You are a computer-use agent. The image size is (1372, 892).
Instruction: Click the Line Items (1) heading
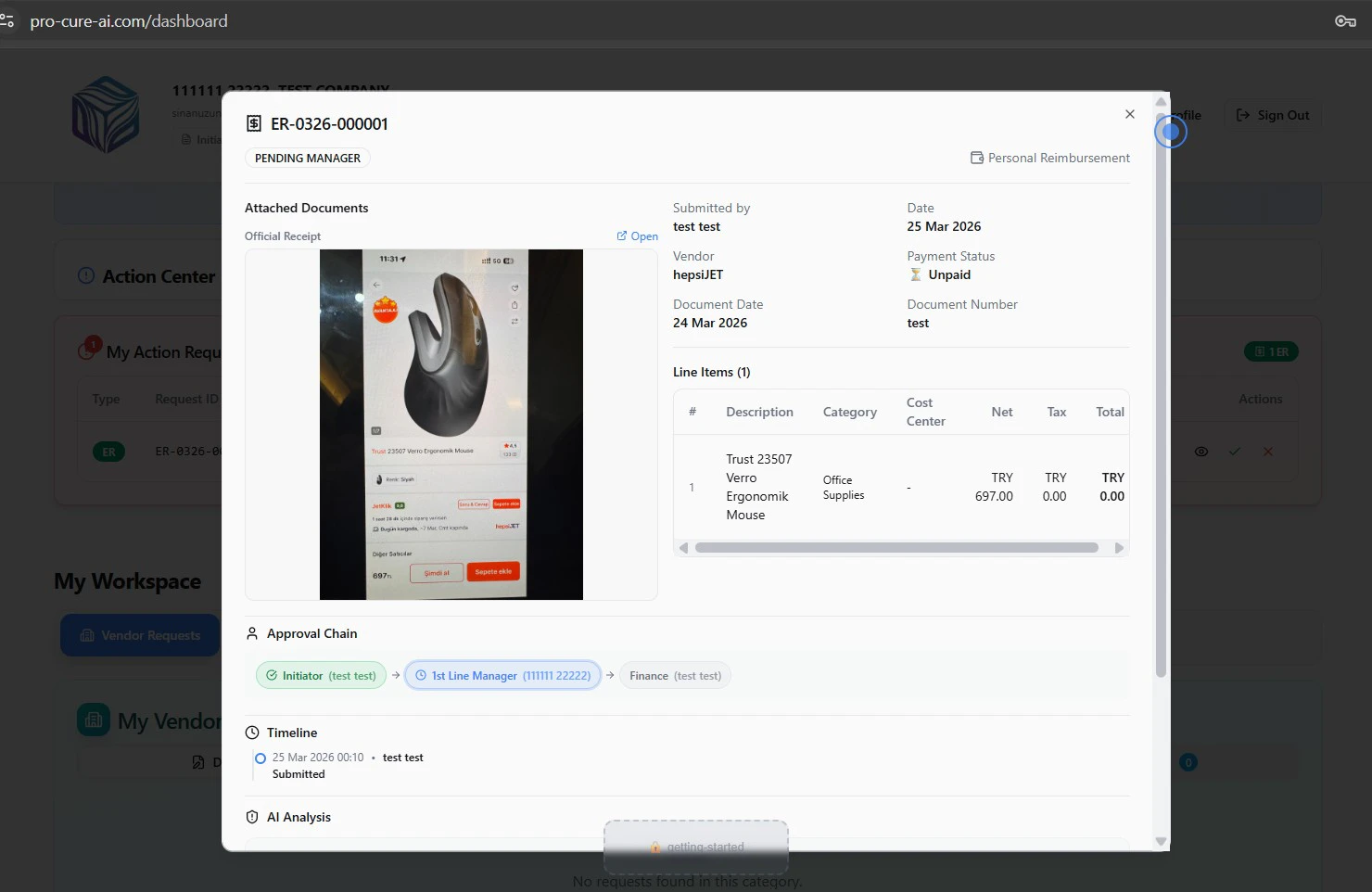tap(712, 372)
